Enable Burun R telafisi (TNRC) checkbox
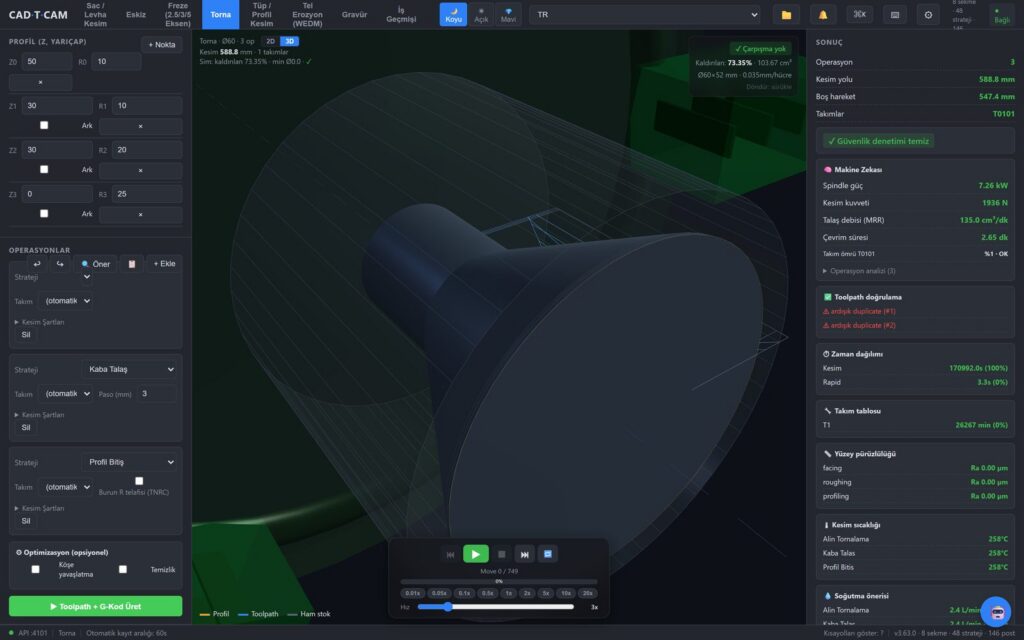1024x640 pixels. 139,481
